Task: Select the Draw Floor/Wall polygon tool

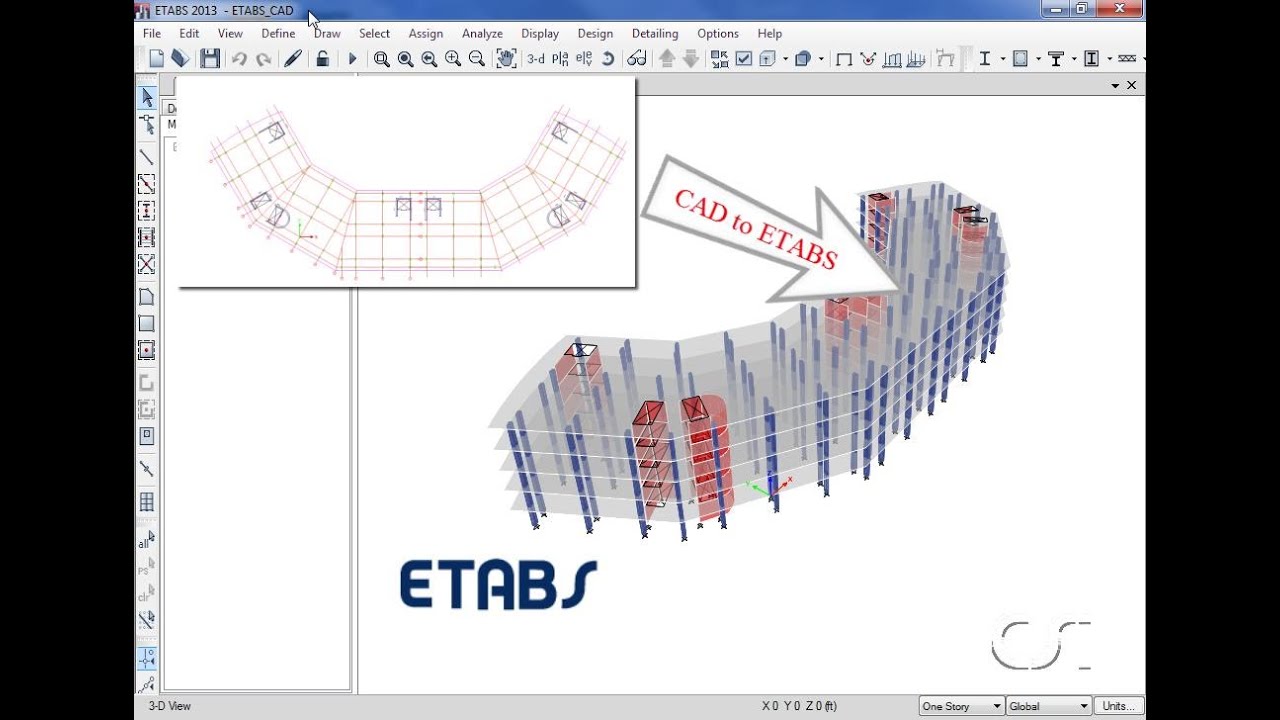Action: 147,297
